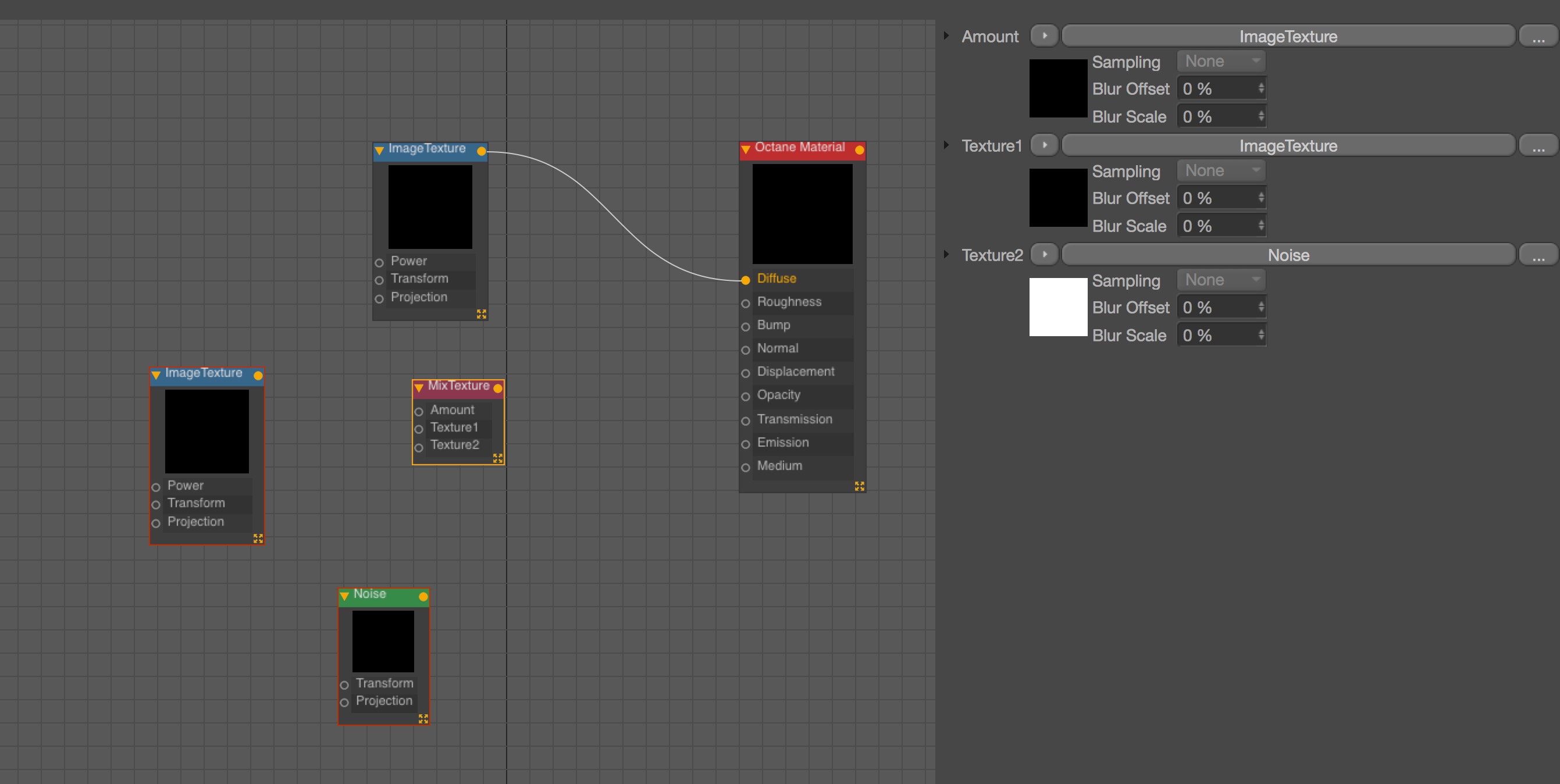The height and width of the screenshot is (784, 1560).
Task: Click the Texture2 Blur Offset input field
Action: (x=1217, y=308)
